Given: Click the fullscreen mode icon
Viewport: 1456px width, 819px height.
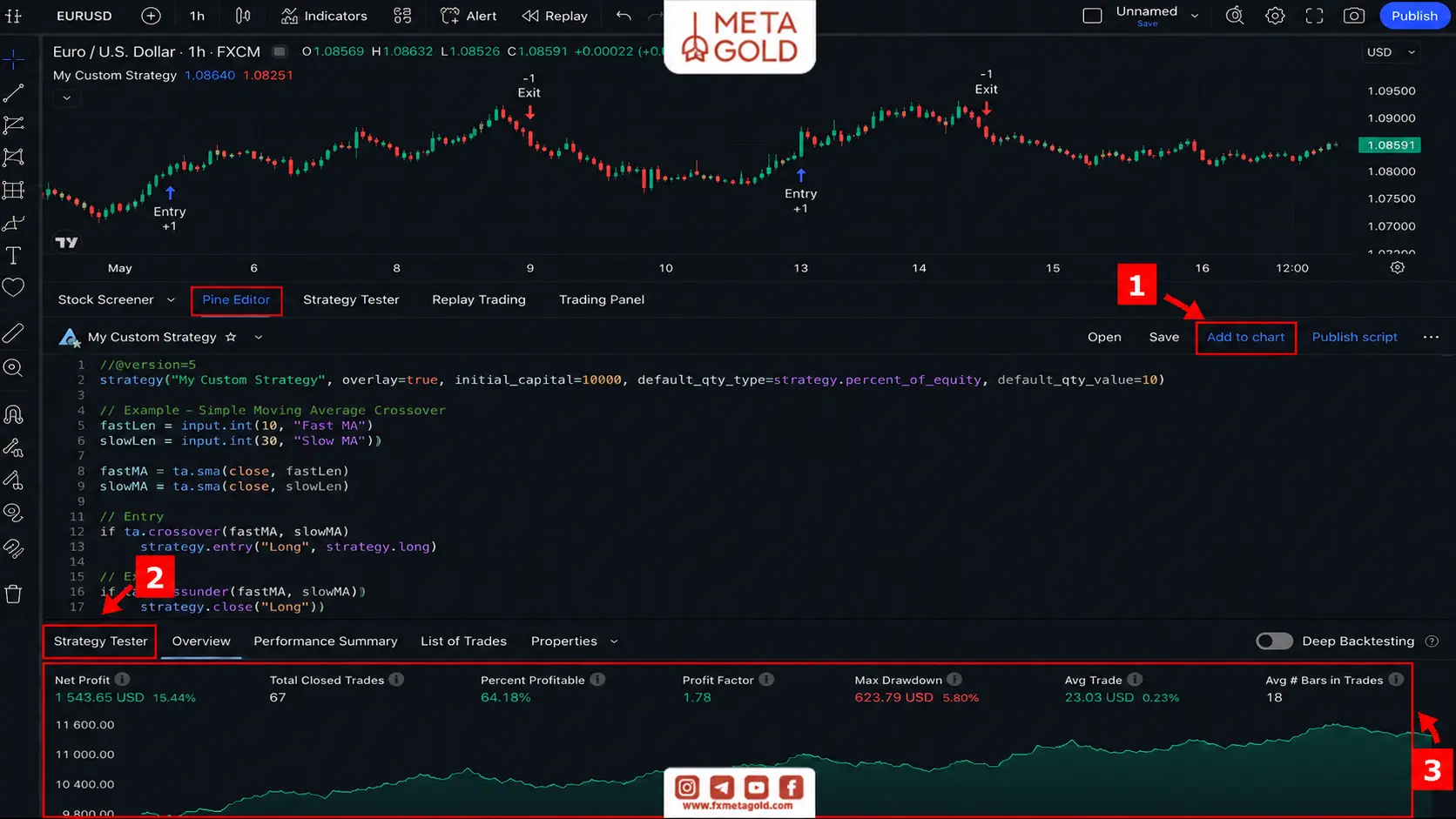Looking at the screenshot, I should (x=1314, y=16).
